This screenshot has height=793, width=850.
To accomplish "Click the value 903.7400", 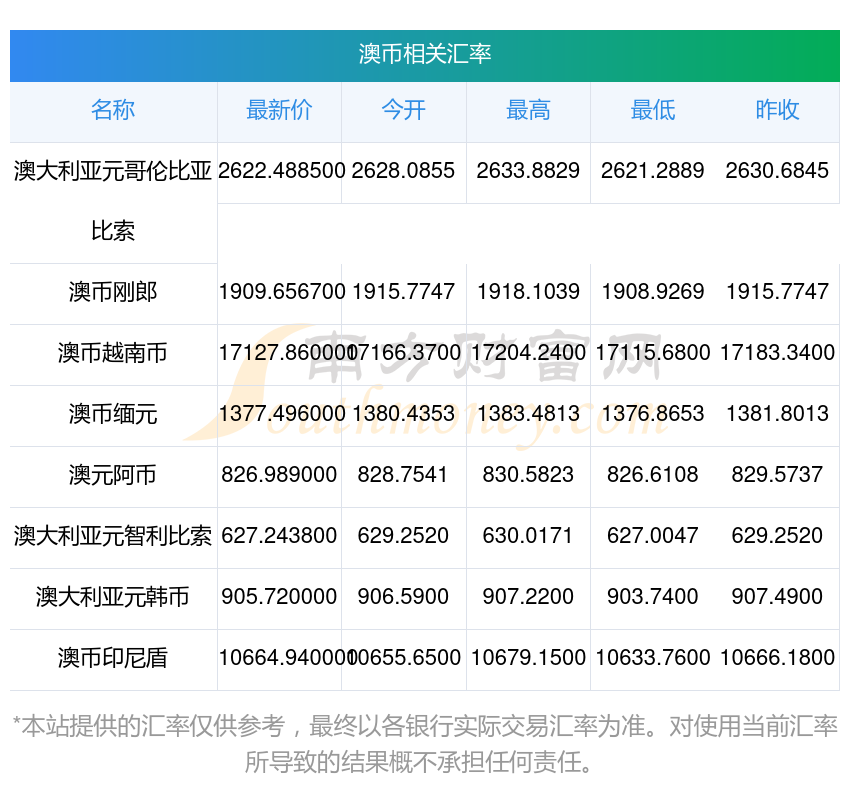I will coord(653,597).
